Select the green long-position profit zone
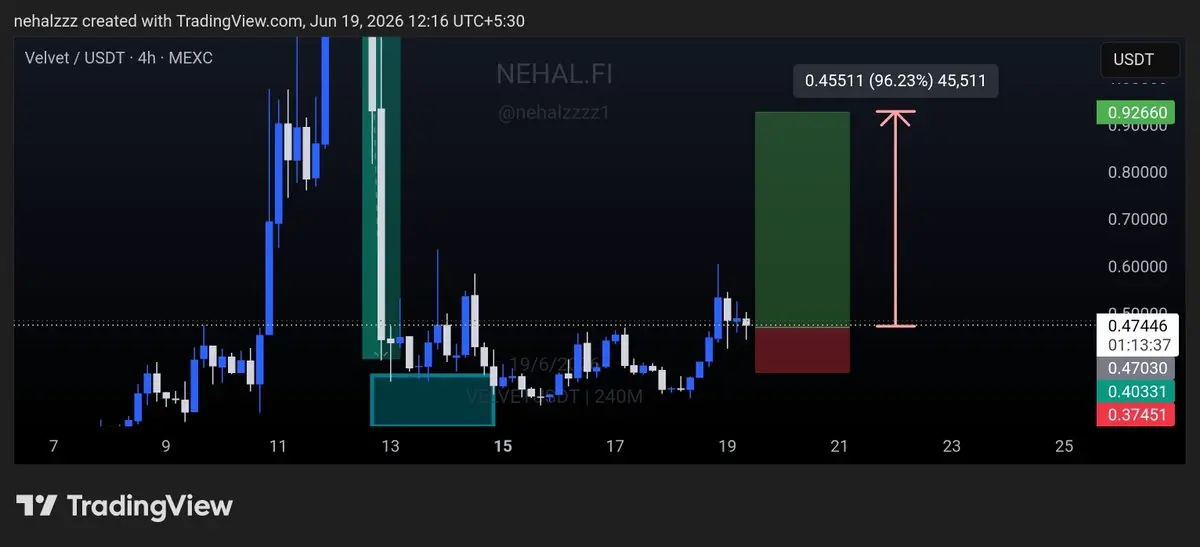 [802, 219]
